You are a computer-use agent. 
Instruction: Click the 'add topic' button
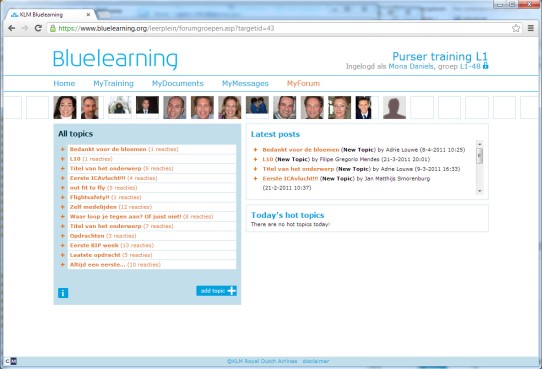pos(216,291)
